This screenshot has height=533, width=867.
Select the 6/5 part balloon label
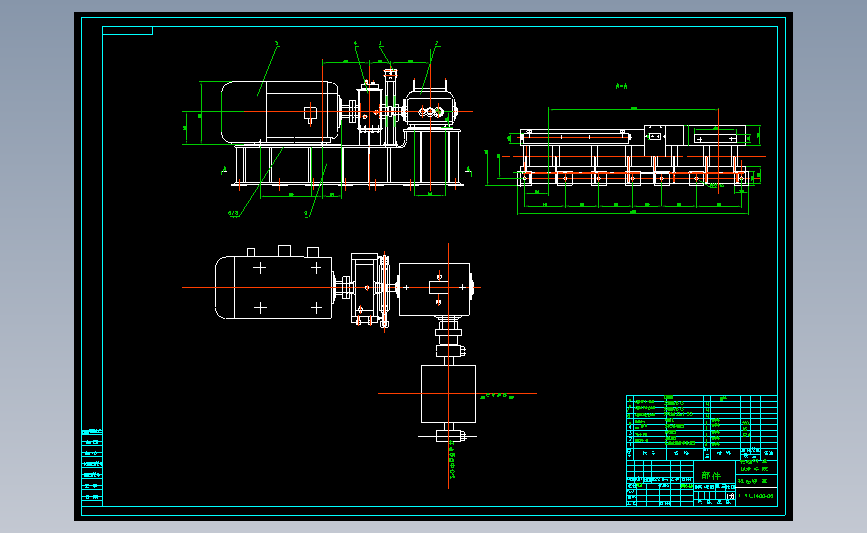[233, 213]
